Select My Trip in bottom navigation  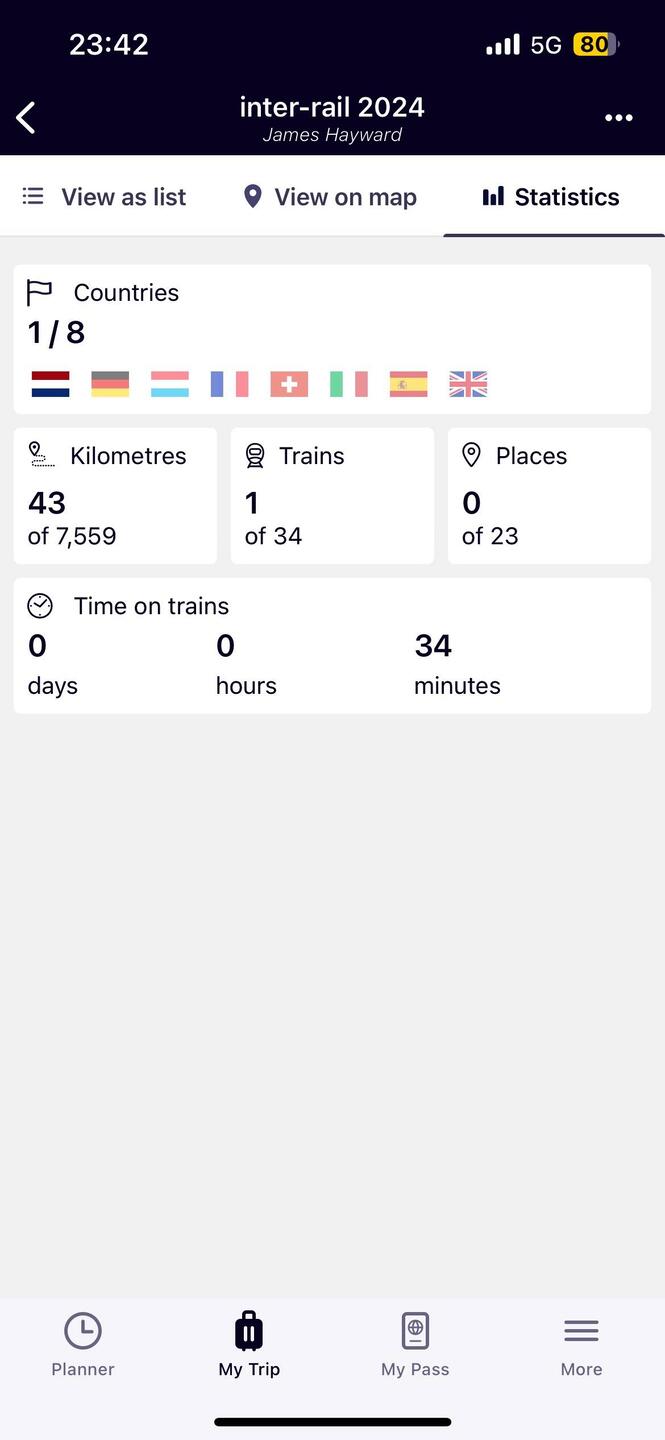[249, 1346]
